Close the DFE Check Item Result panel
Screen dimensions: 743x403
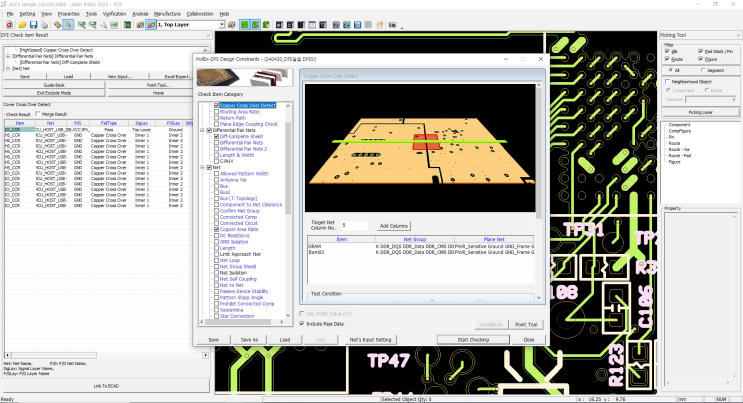point(208,35)
